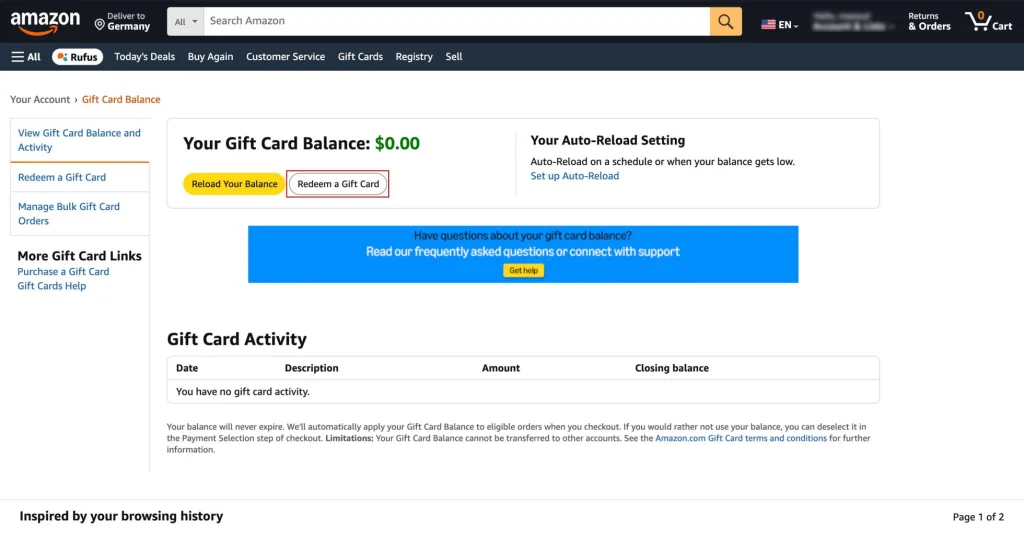Image resolution: width=1024 pixels, height=539 pixels.
Task: Click Gift Card Balance breadcrumb
Action: [x=121, y=99]
